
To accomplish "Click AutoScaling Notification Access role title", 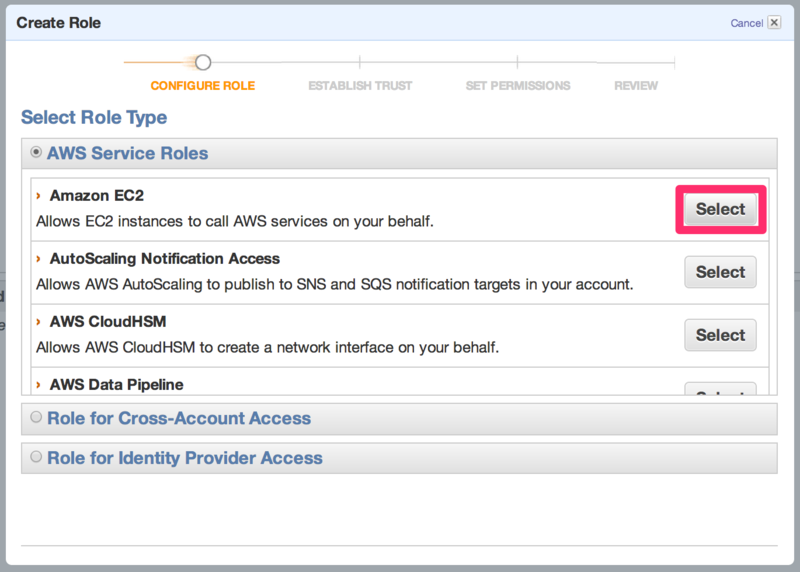I will pyautogui.click(x=165, y=259).
